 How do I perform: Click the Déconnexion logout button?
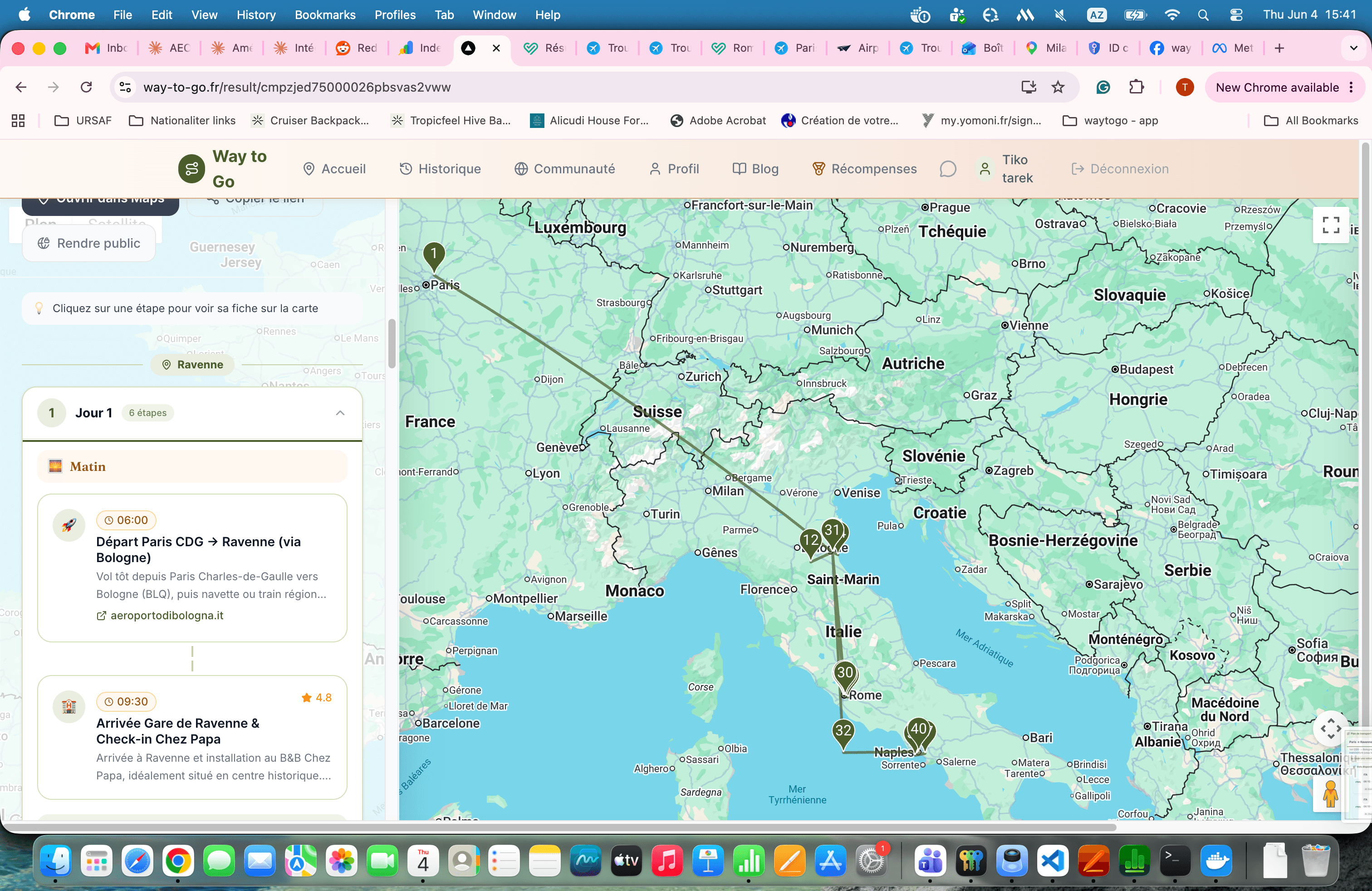tap(1120, 169)
